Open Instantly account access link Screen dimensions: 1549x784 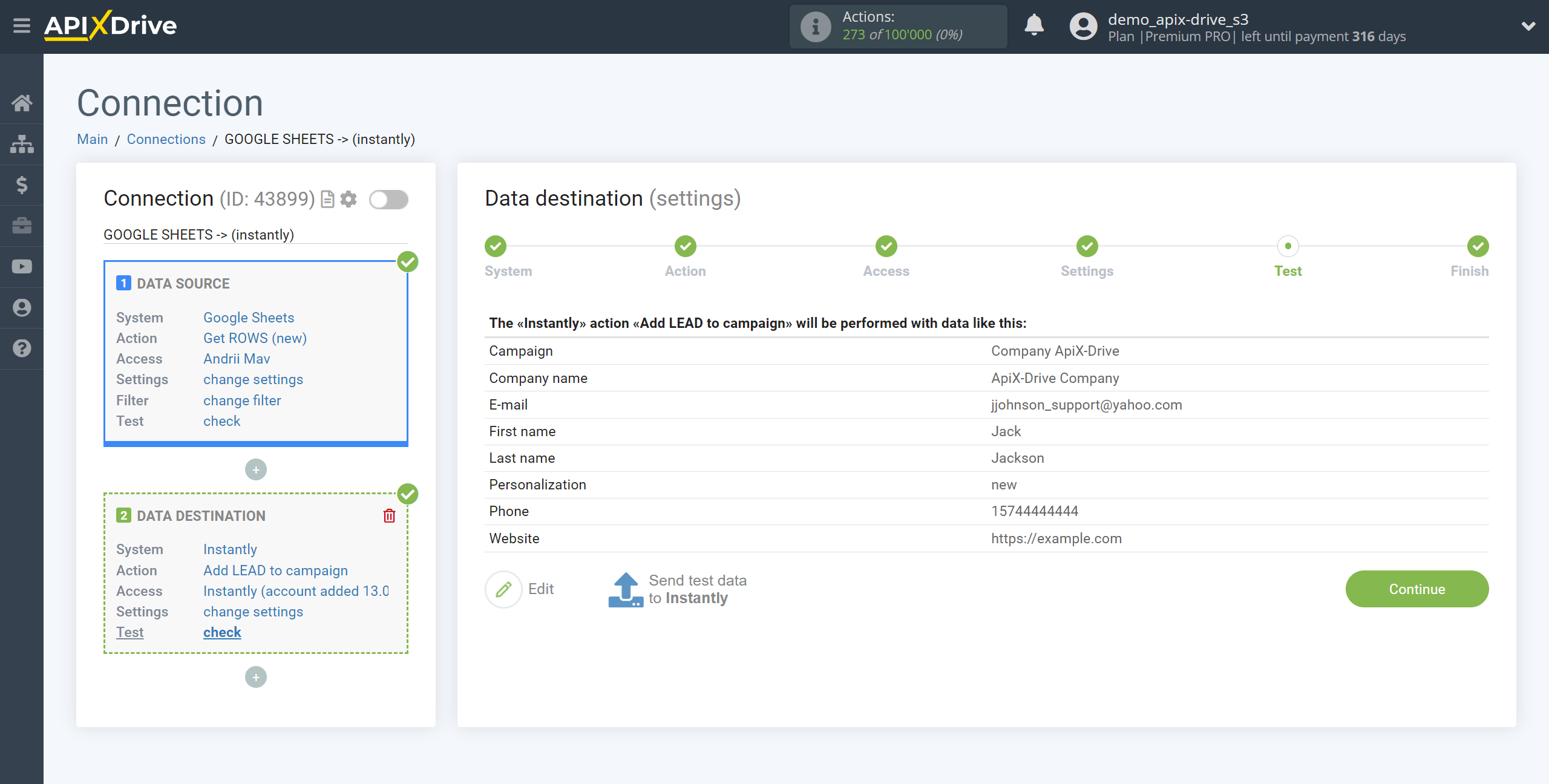pyautogui.click(x=296, y=591)
